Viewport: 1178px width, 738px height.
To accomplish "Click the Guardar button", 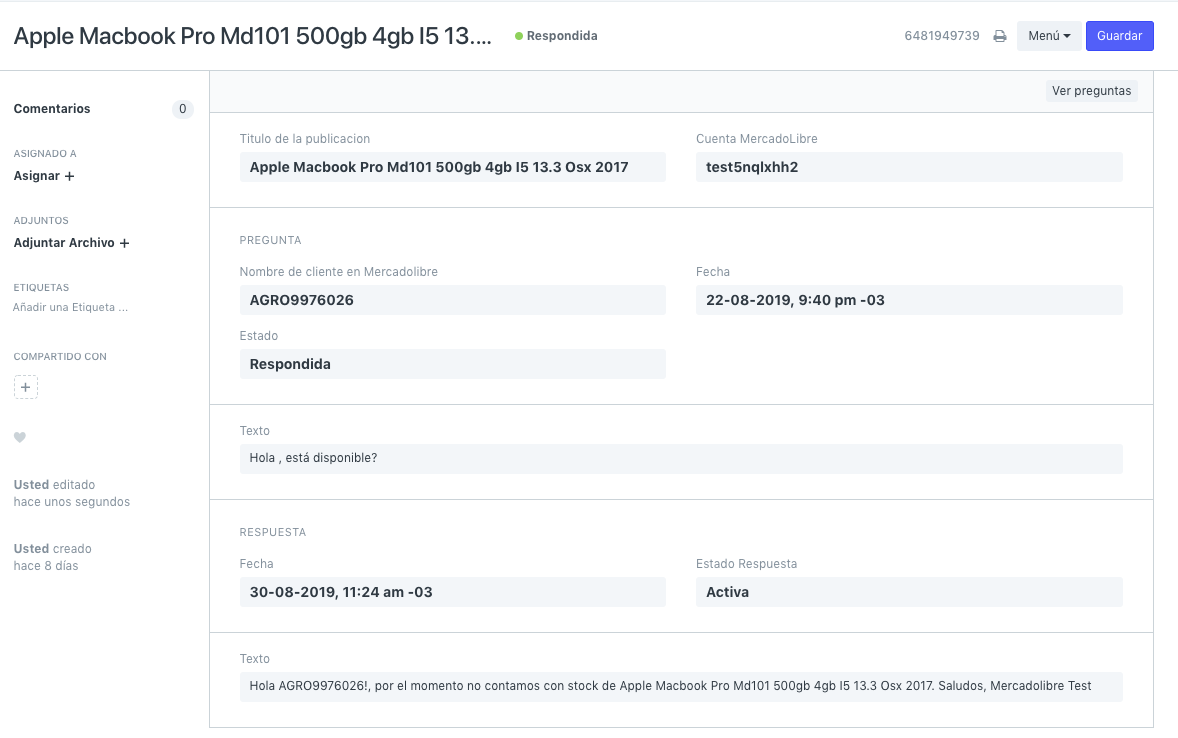I will point(1119,36).
